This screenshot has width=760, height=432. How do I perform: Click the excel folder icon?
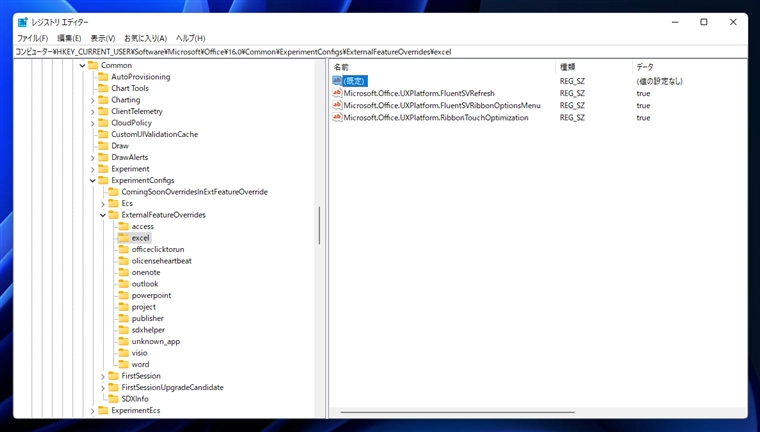[x=124, y=238]
